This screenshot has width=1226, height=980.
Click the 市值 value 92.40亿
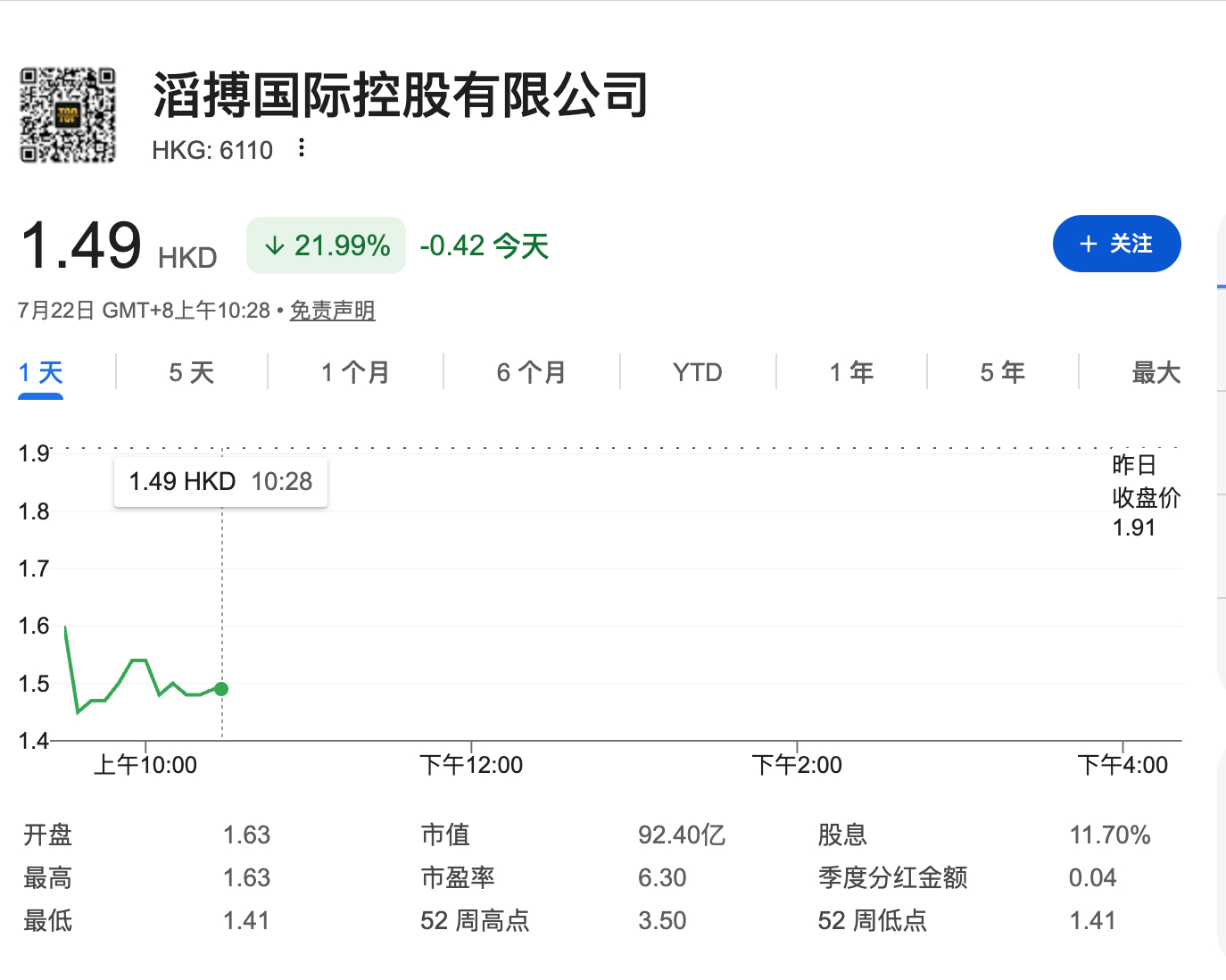pyautogui.click(x=682, y=835)
